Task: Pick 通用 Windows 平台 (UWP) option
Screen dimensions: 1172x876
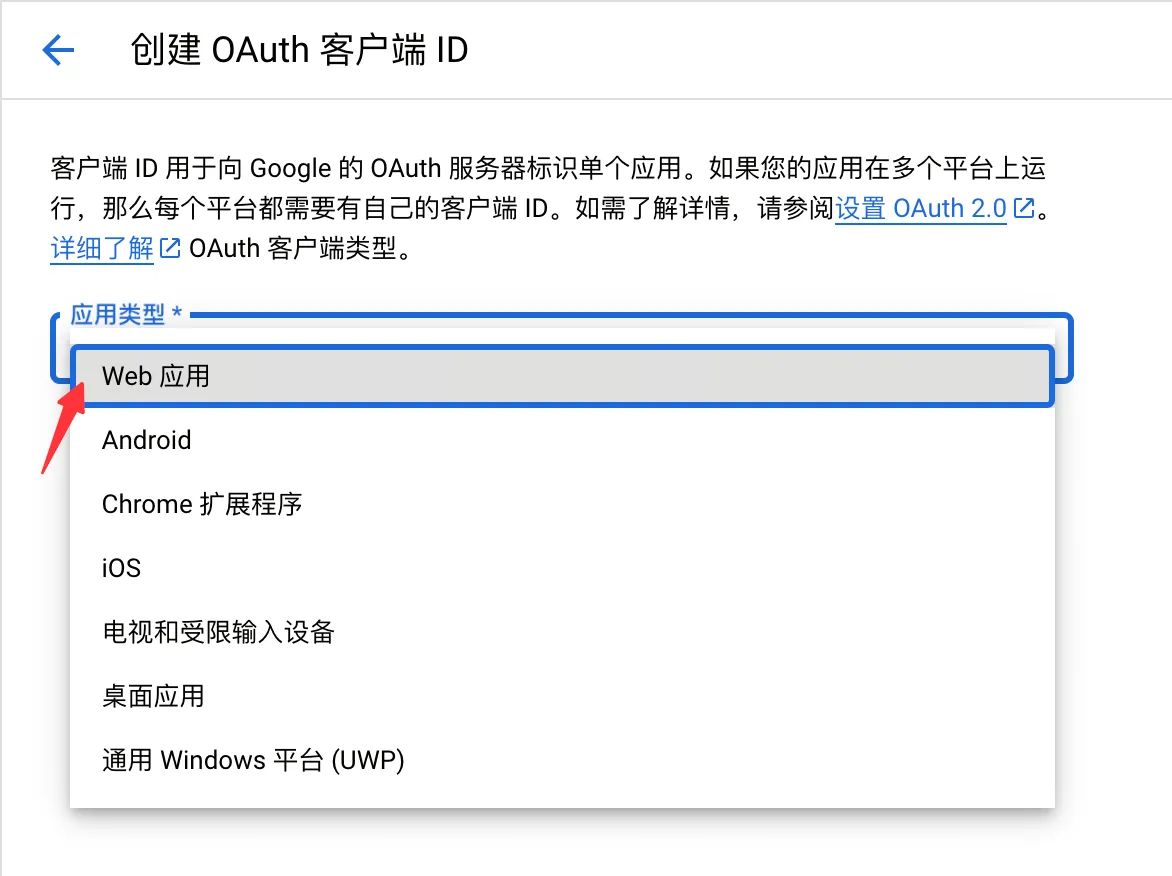Action: coord(562,760)
